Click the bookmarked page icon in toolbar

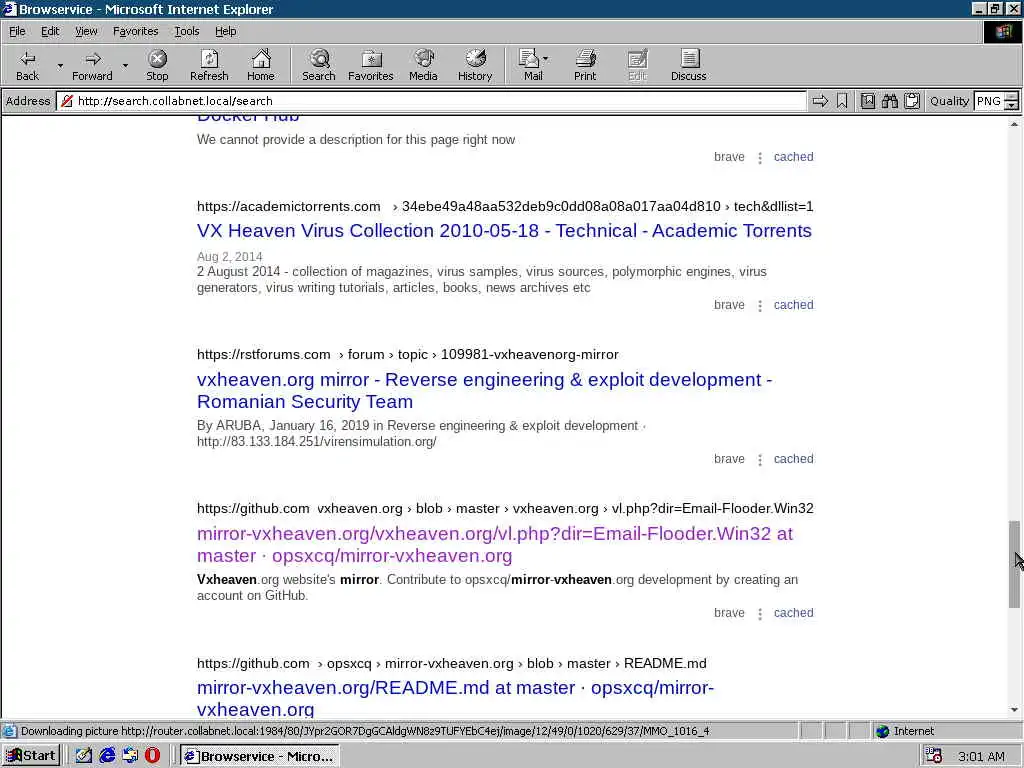click(x=868, y=101)
